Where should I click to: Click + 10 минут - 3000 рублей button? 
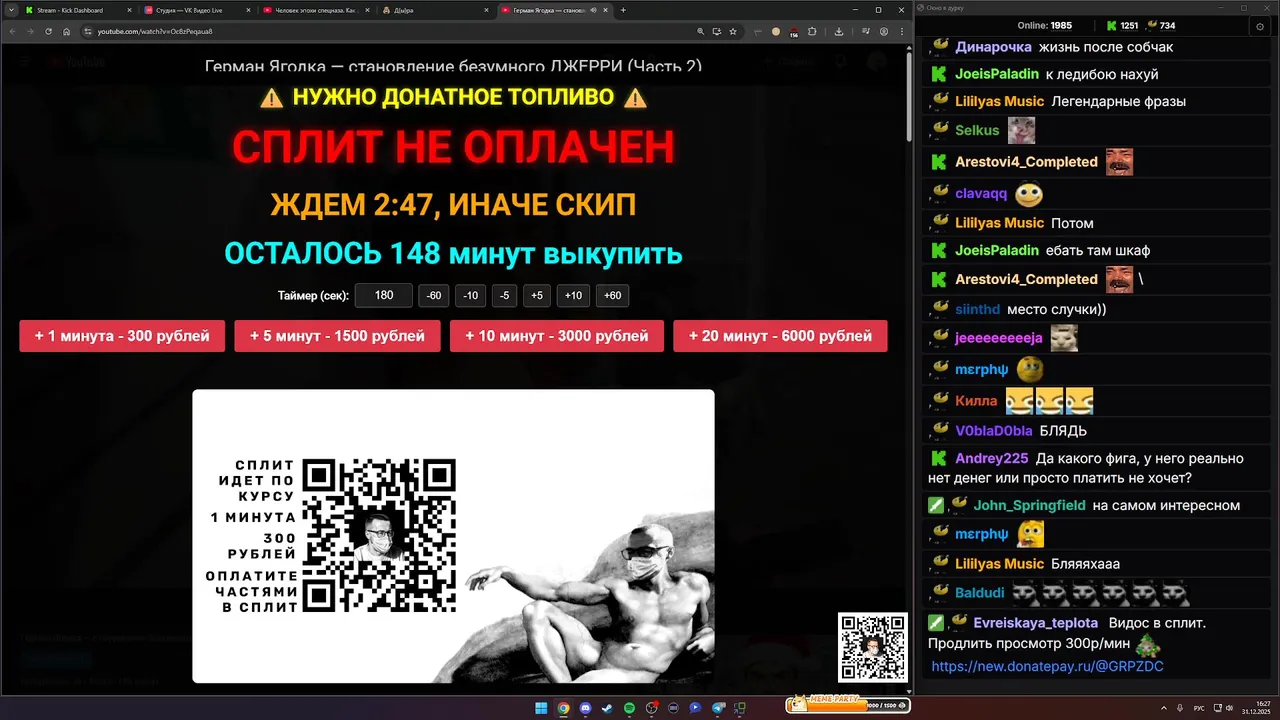pos(556,336)
